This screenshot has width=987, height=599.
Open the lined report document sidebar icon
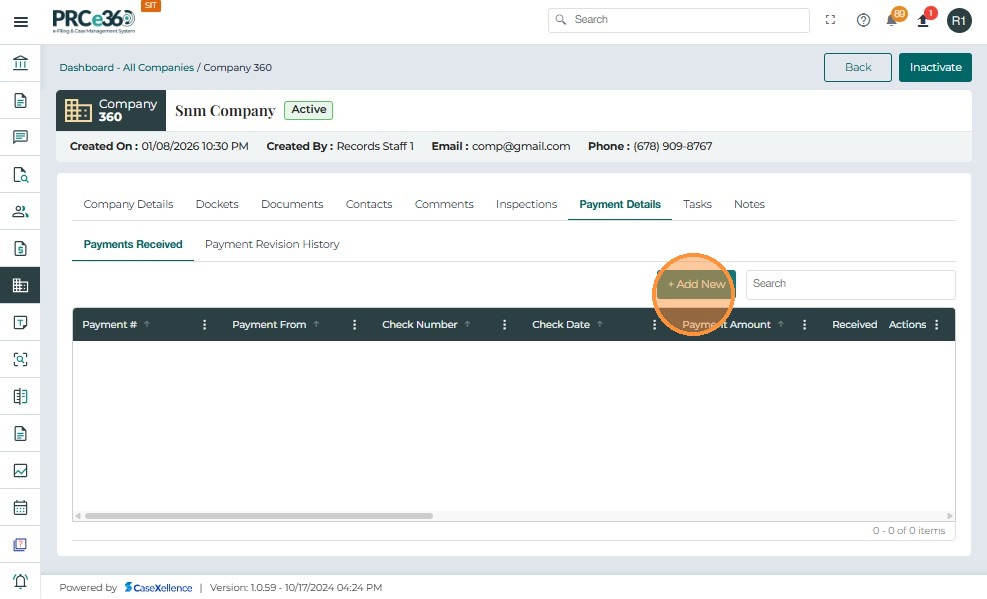[20, 434]
